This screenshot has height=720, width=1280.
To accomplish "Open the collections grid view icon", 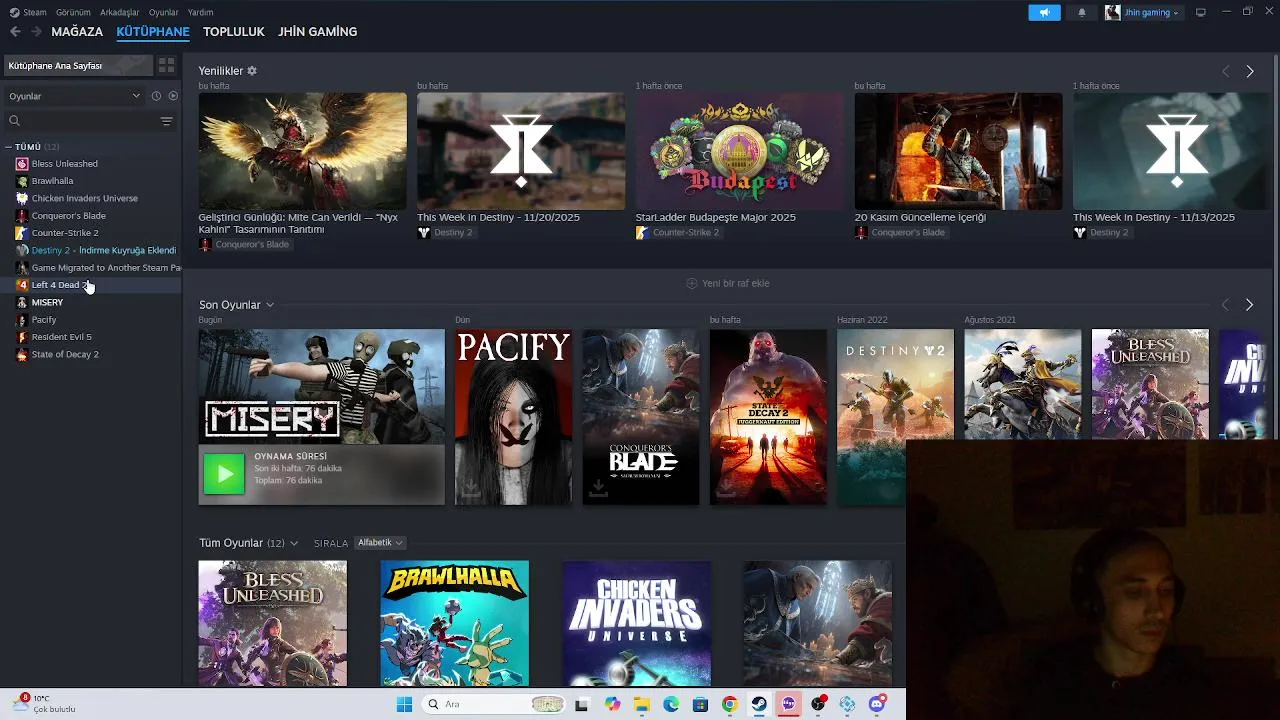I will [166, 65].
